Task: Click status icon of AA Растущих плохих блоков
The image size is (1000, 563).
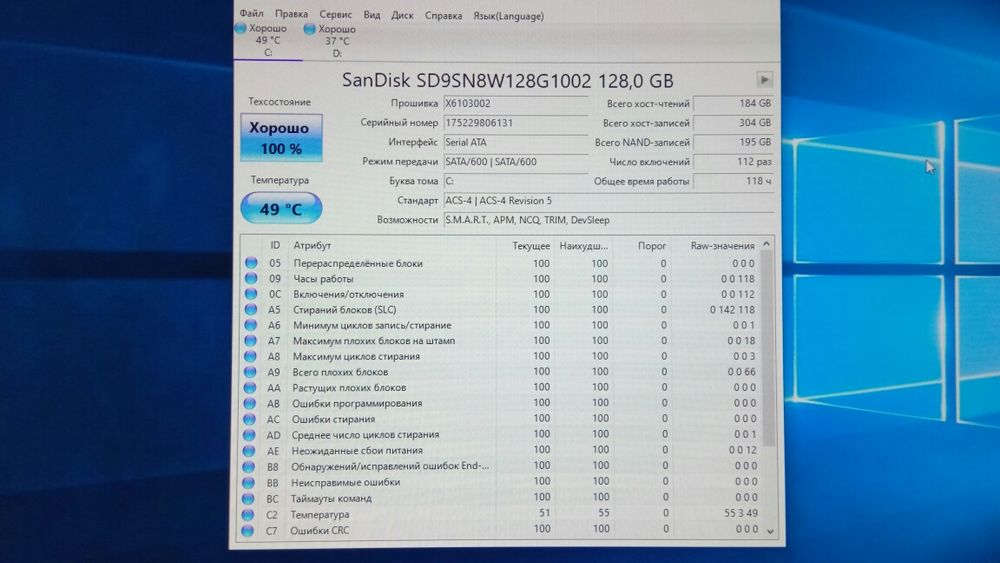Action: click(249, 387)
